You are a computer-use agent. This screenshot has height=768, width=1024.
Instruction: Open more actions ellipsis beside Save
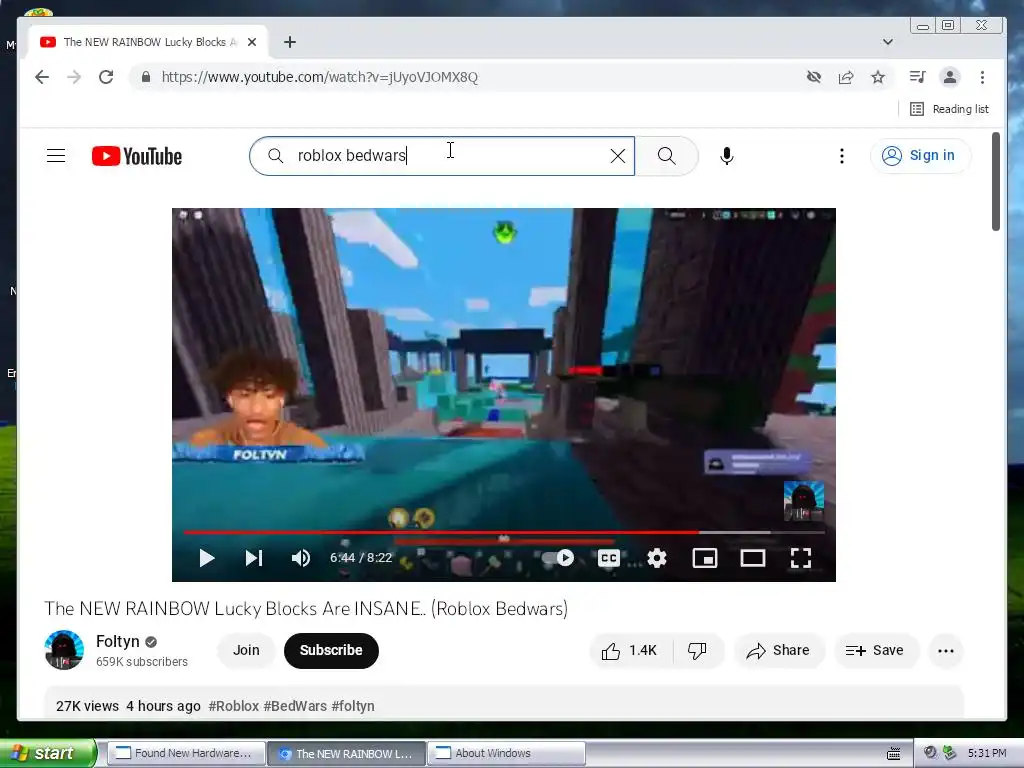[946, 650]
